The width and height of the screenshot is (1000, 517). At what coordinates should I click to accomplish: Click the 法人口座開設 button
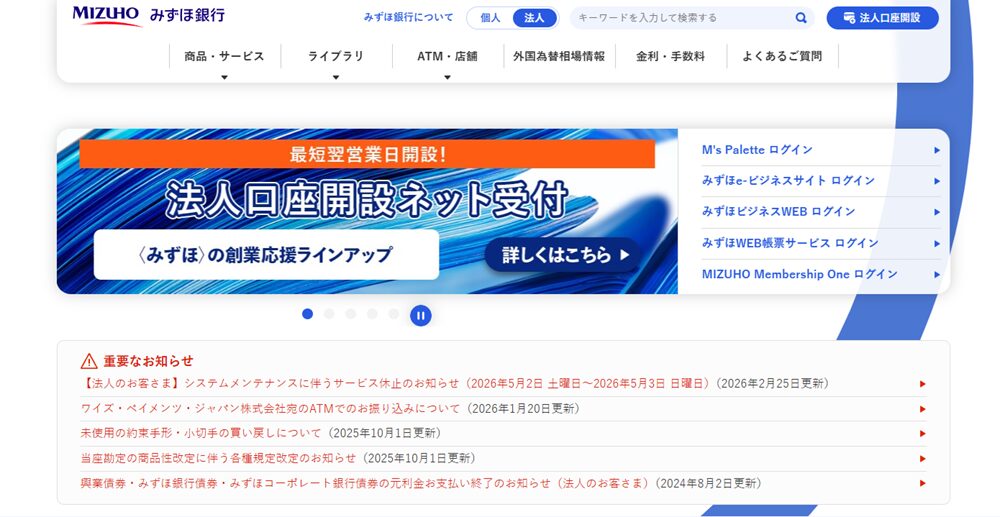click(x=882, y=18)
